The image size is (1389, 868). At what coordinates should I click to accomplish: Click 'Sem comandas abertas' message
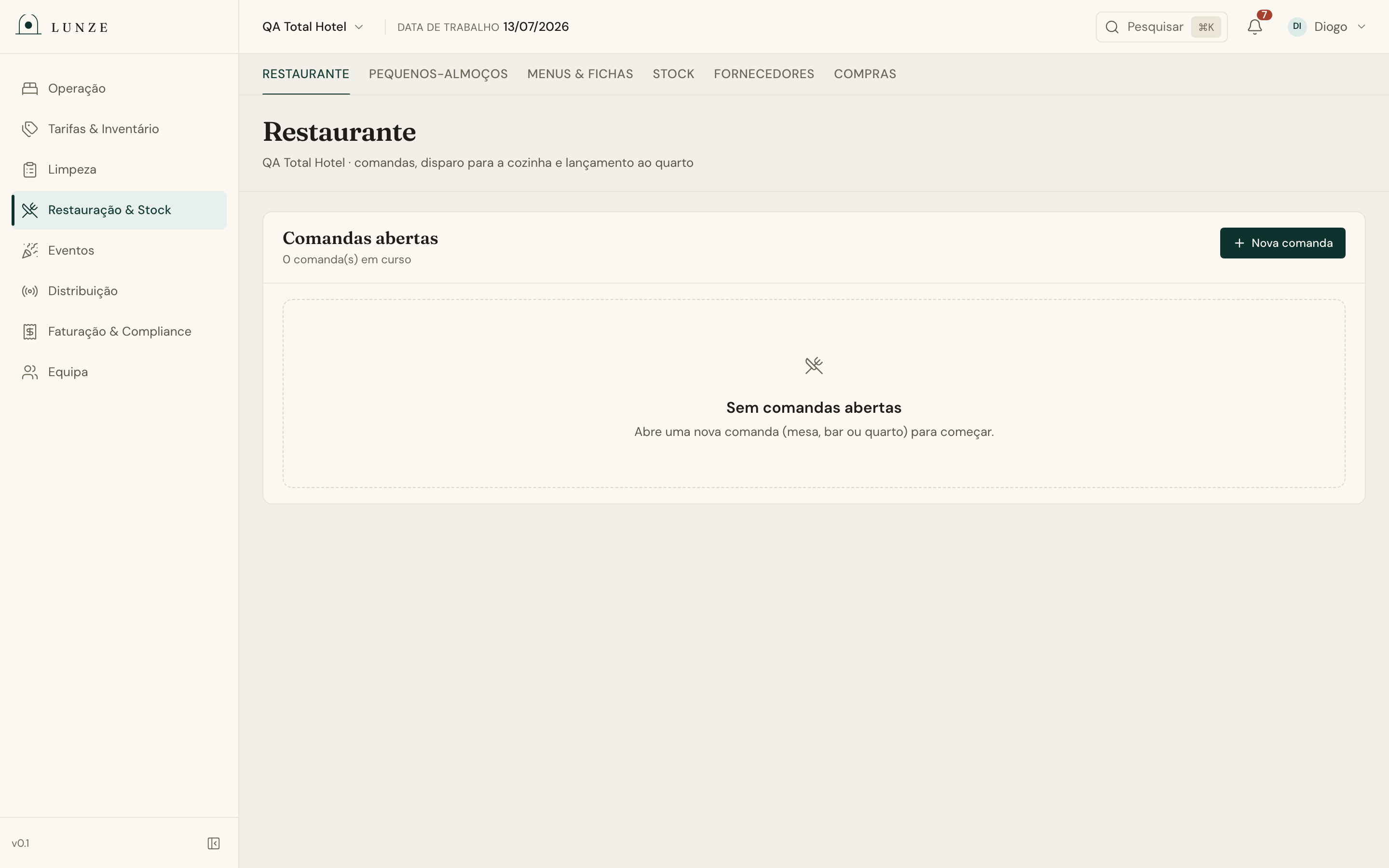point(813,407)
